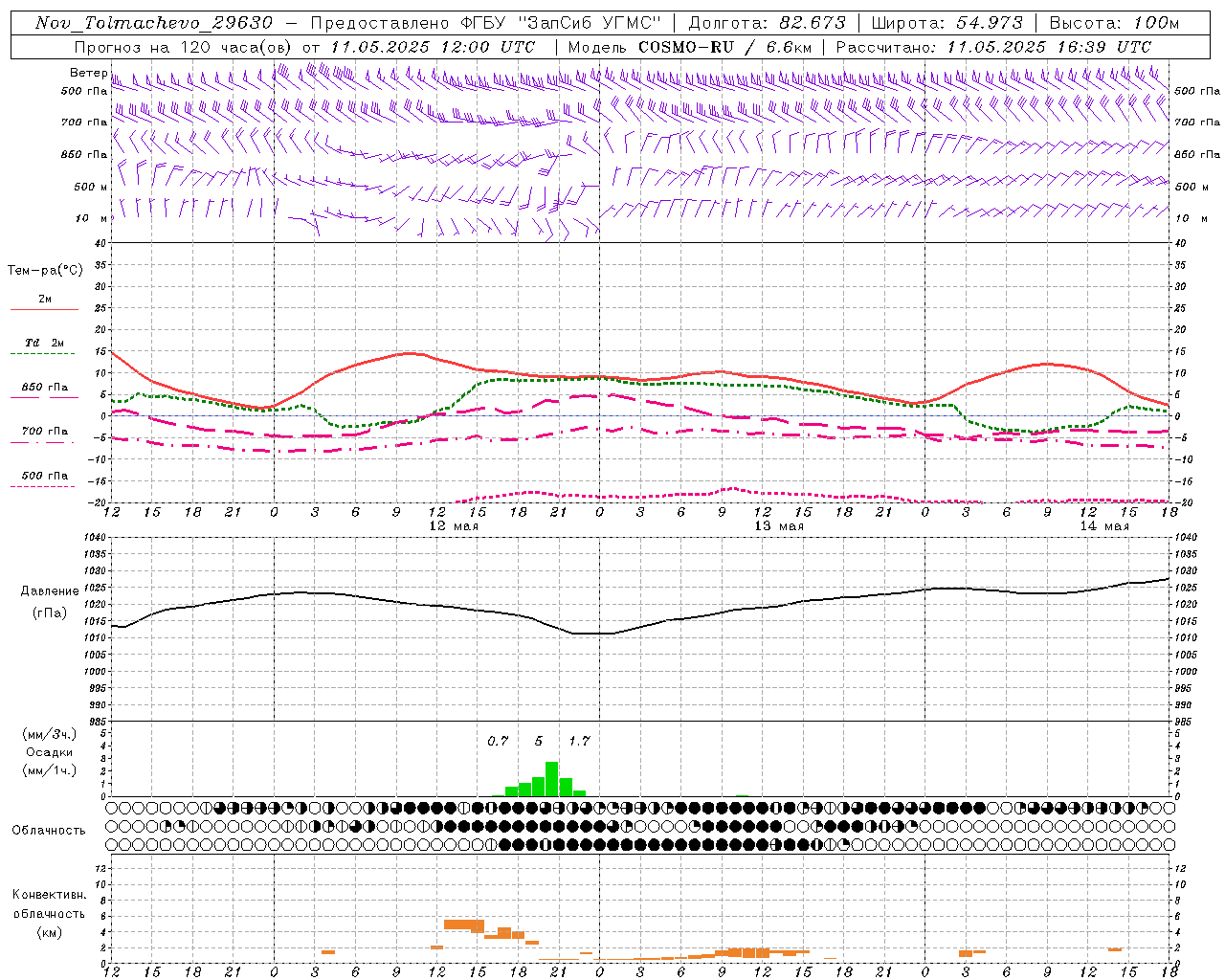Click the computed time 11.05.2025 16:39 UTC
Image resolution: width=1225 pixels, height=980 pixels.
[1049, 47]
